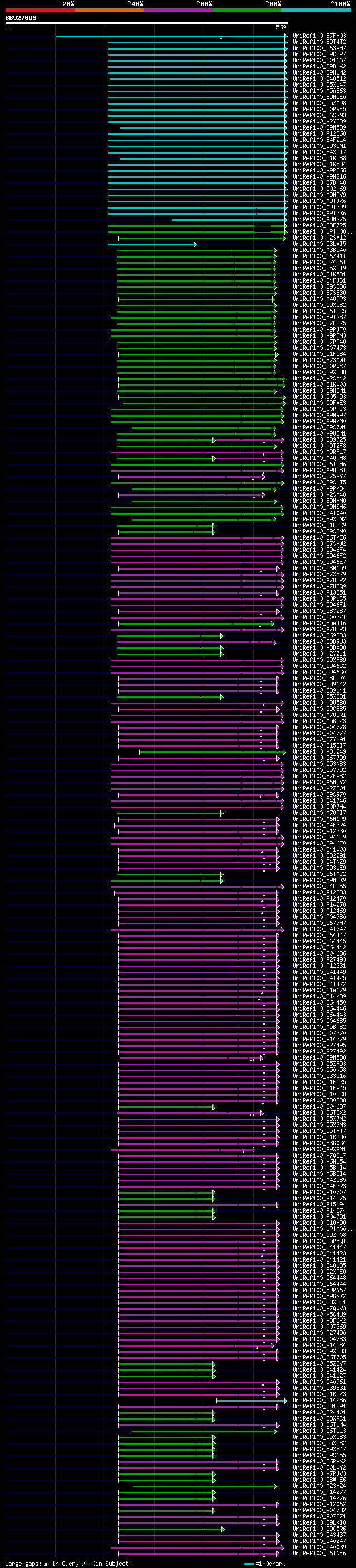
Task: Select the query label BB927603
Action: pos(21,18)
